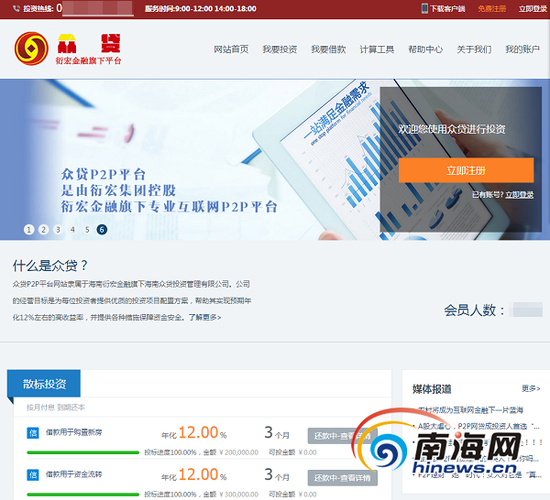Select banner slide 4 indicator
550x500 pixels.
tap(73, 229)
